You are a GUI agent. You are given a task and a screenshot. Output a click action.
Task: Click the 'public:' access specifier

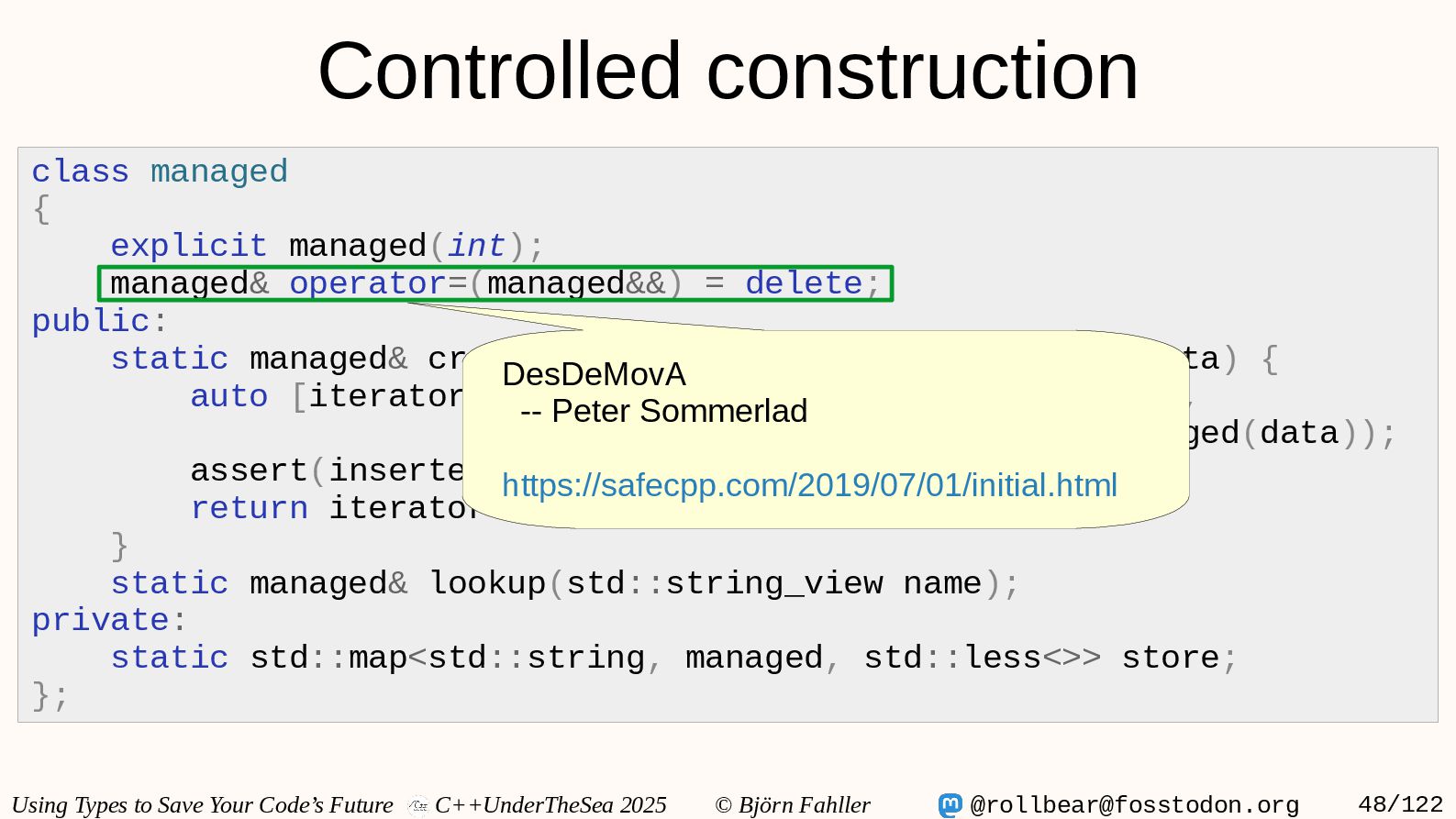click(99, 321)
